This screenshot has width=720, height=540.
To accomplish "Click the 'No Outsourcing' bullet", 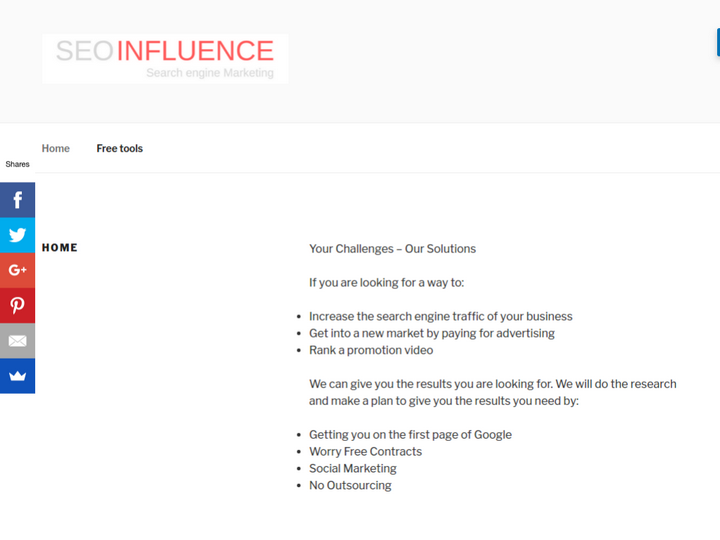I will tap(350, 486).
